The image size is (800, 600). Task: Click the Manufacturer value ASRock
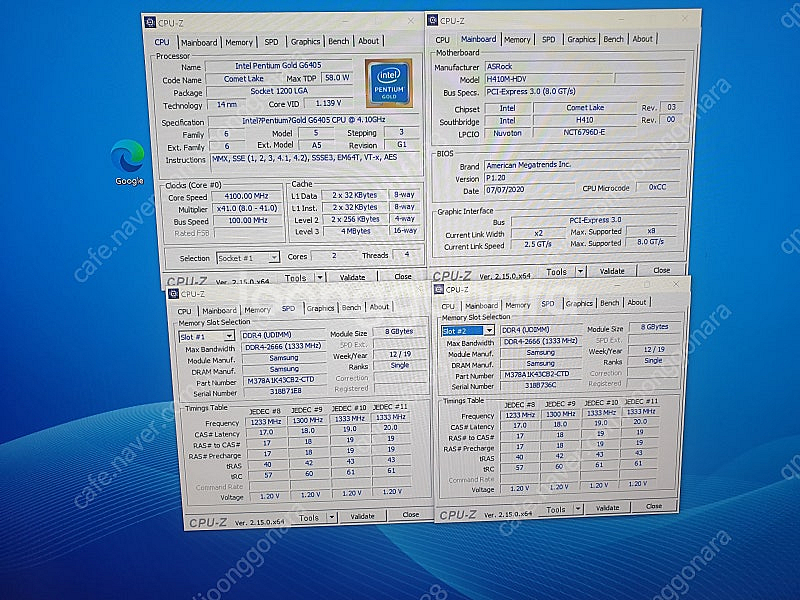(584, 66)
